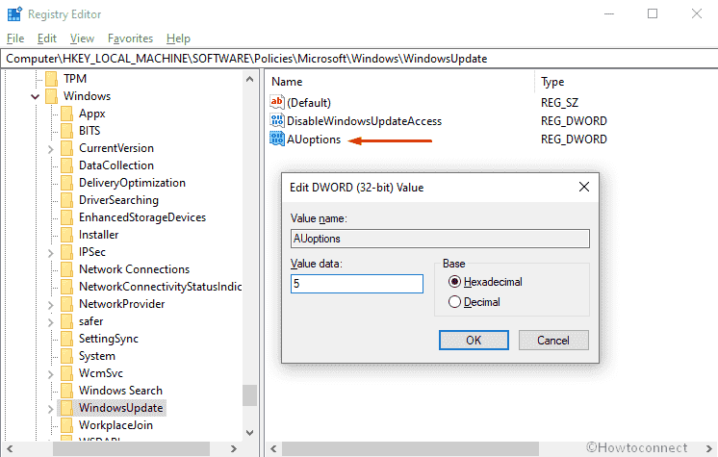Click the registry path address bar
The width and height of the screenshot is (718, 457).
click(359, 59)
